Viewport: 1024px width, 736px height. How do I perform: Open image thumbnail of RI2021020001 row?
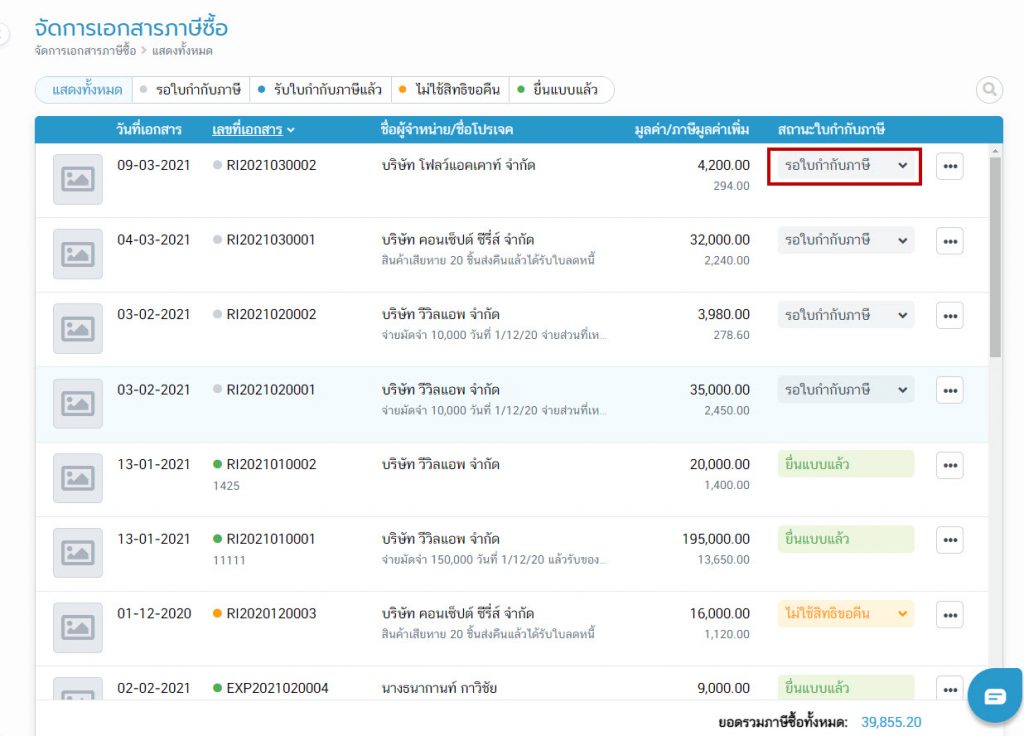[x=77, y=404]
